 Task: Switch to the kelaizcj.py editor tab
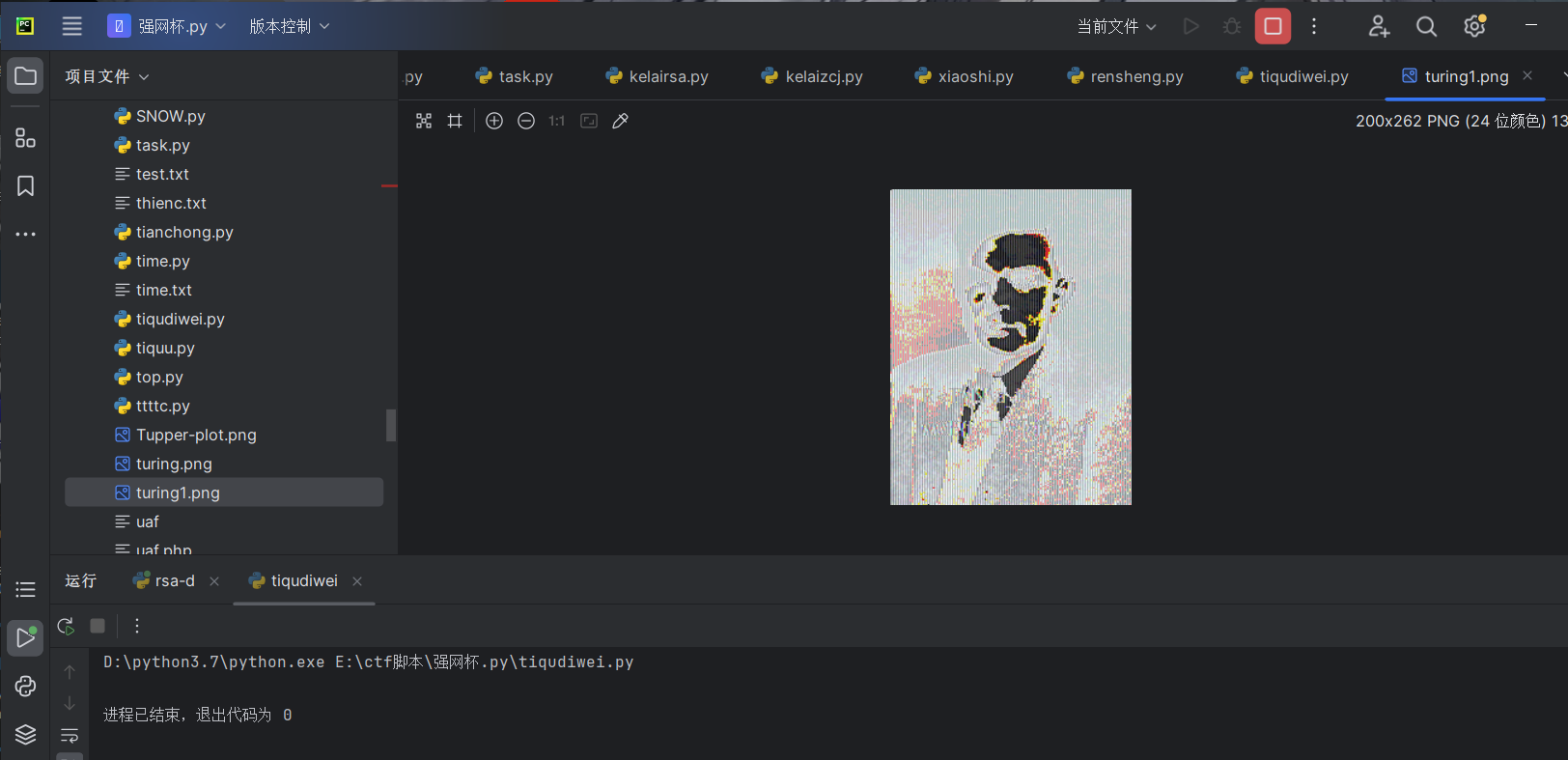coord(813,76)
